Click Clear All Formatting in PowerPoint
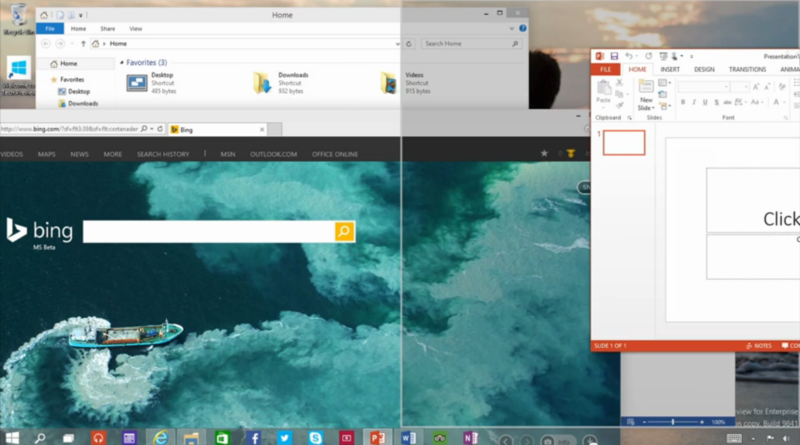Image resolution: width=800 pixels, height=445 pixels. click(x=782, y=87)
